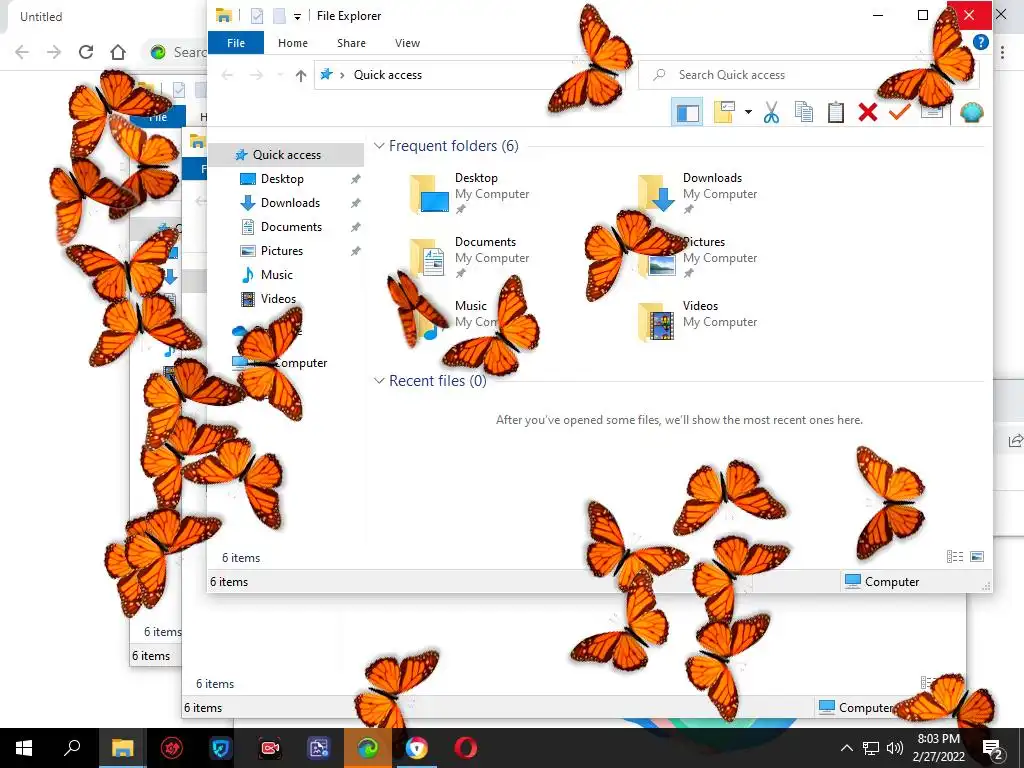Click the volume speaker icon in the system tray
Viewport: 1024px width, 768px height.
pos(895,748)
